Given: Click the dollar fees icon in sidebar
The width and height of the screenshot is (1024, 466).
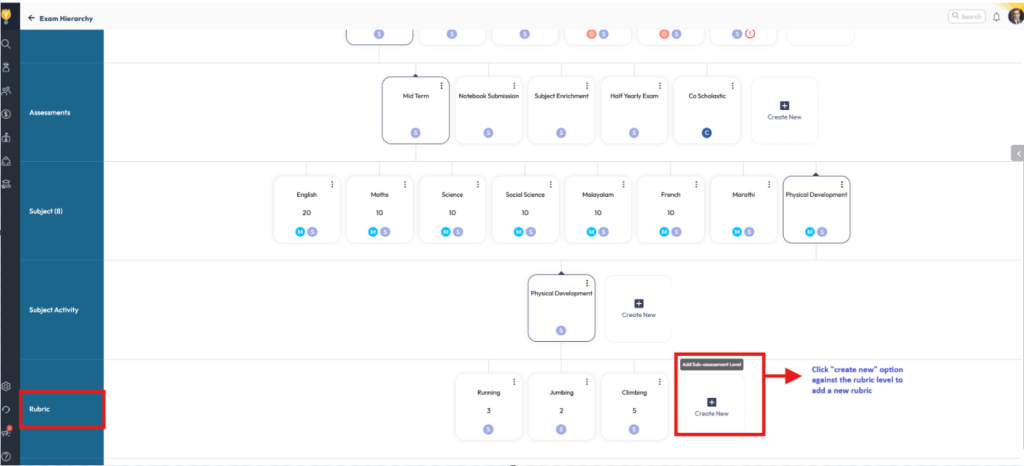Looking at the screenshot, I should (x=6, y=114).
